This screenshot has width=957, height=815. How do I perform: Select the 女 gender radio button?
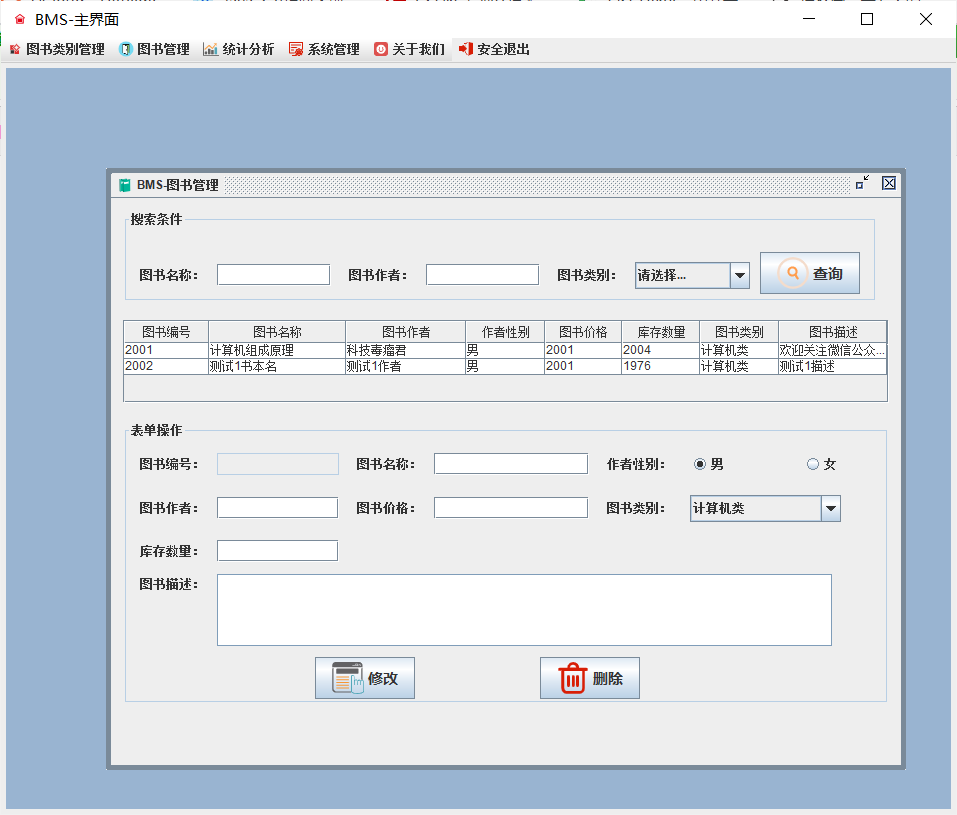point(813,465)
